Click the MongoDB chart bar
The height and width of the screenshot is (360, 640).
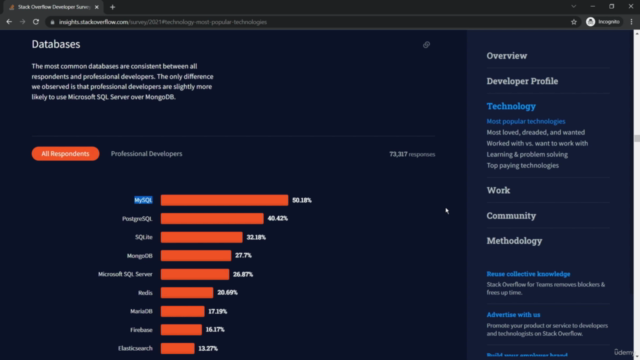196,256
